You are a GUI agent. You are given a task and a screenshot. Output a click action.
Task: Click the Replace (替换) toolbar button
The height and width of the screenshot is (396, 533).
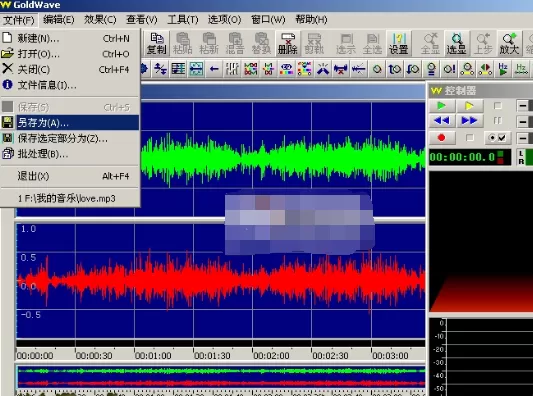261,43
